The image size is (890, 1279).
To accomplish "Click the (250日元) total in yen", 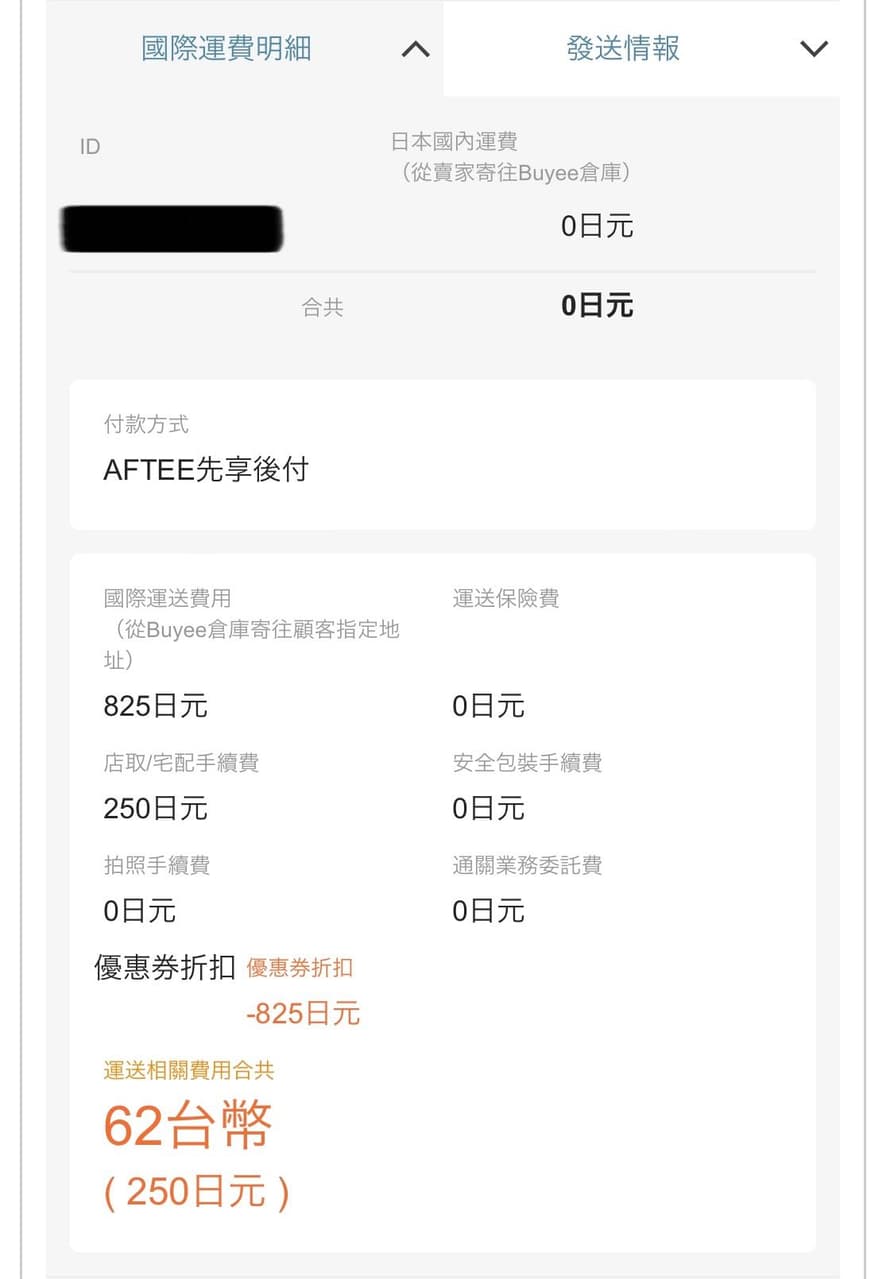I will (196, 1192).
